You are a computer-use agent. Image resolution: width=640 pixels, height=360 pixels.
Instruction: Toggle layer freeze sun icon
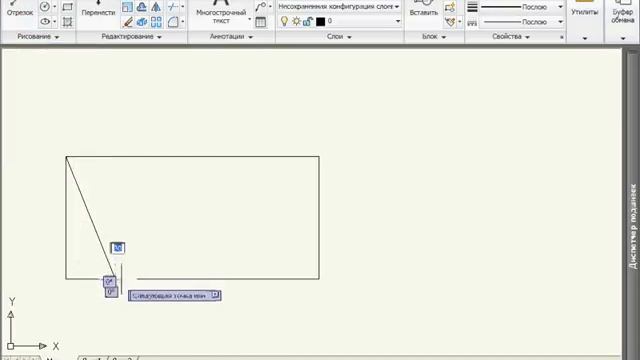coord(296,21)
